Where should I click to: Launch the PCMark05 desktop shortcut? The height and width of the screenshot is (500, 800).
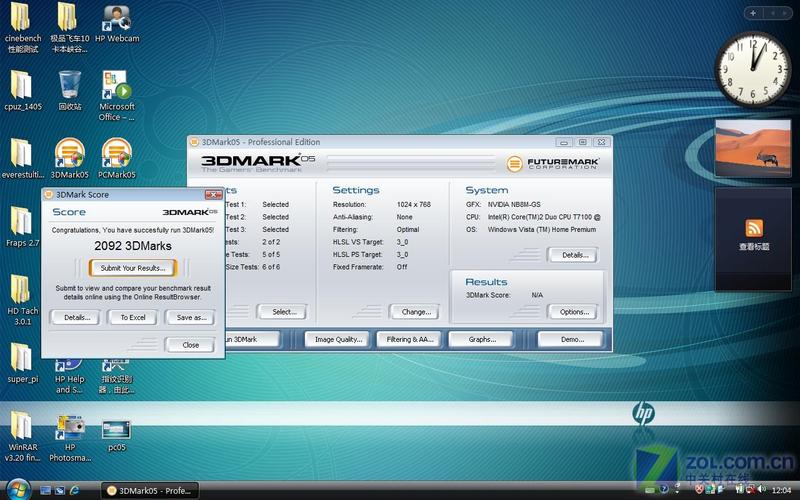pyautogui.click(x=117, y=158)
